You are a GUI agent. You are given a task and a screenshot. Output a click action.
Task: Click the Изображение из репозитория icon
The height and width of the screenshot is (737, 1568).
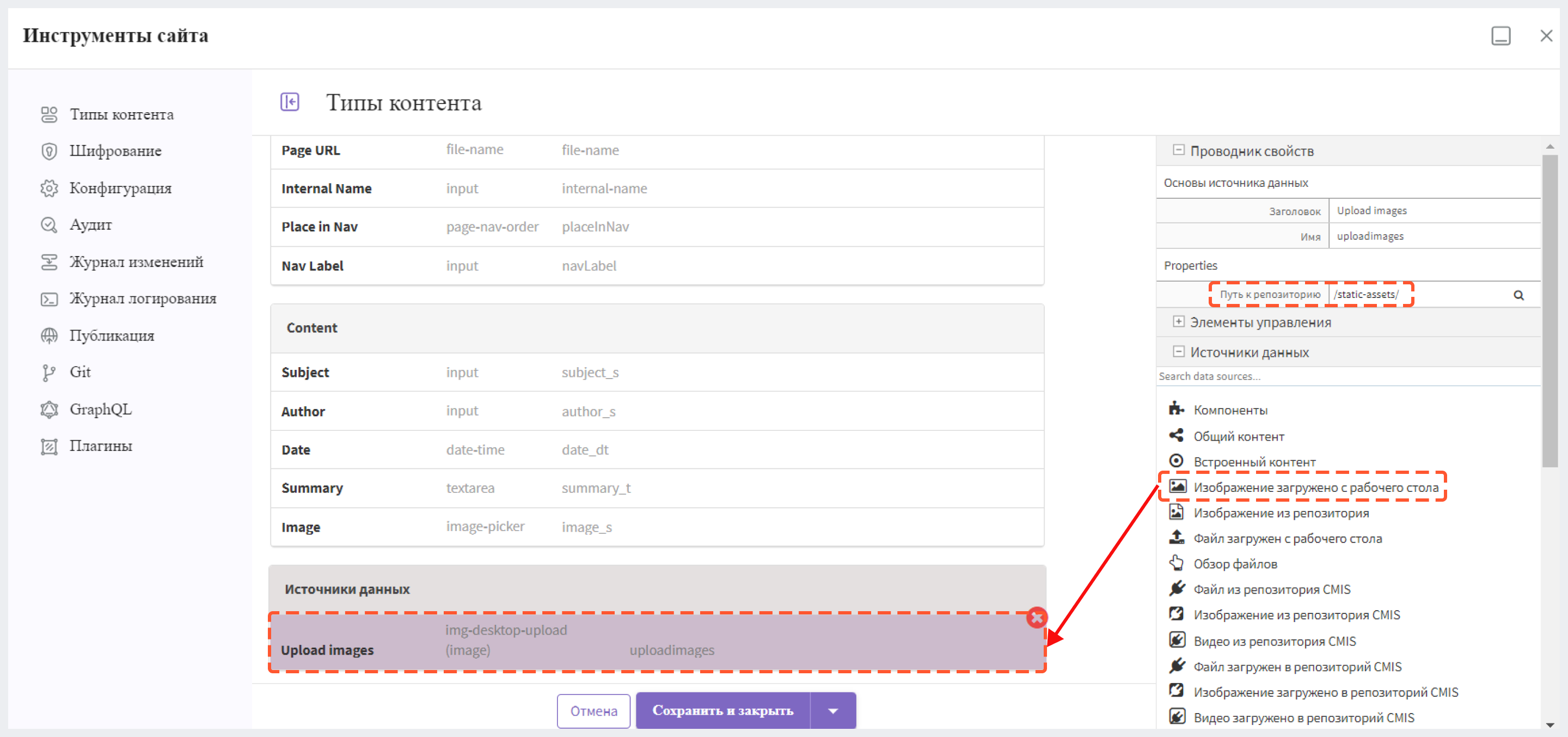(1177, 512)
